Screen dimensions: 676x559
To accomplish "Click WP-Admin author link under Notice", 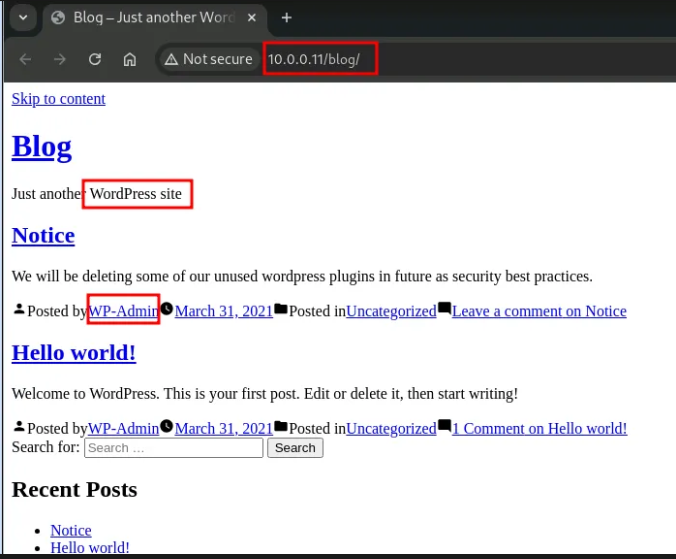I will [123, 311].
